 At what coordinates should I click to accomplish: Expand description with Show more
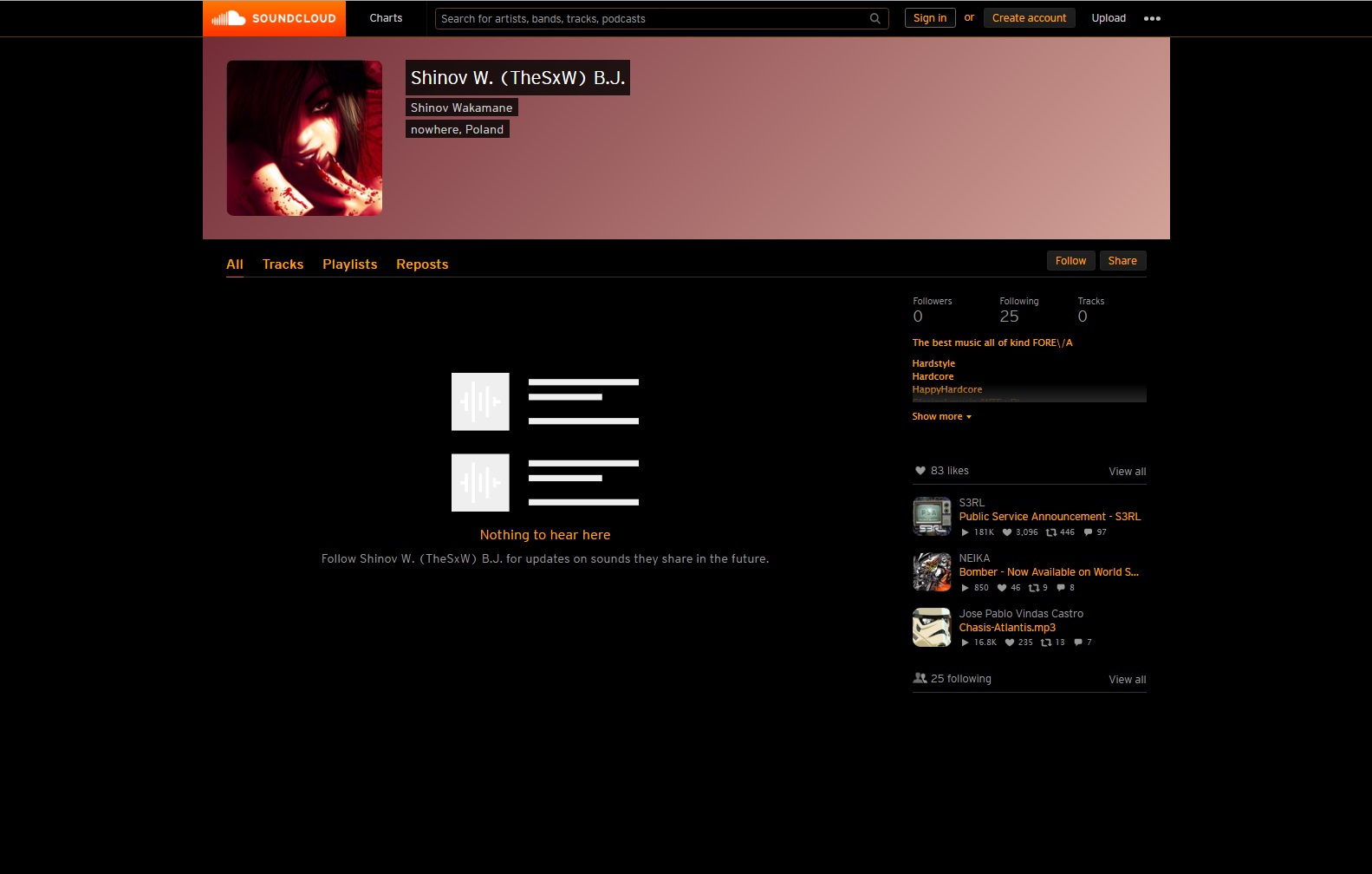coord(941,417)
